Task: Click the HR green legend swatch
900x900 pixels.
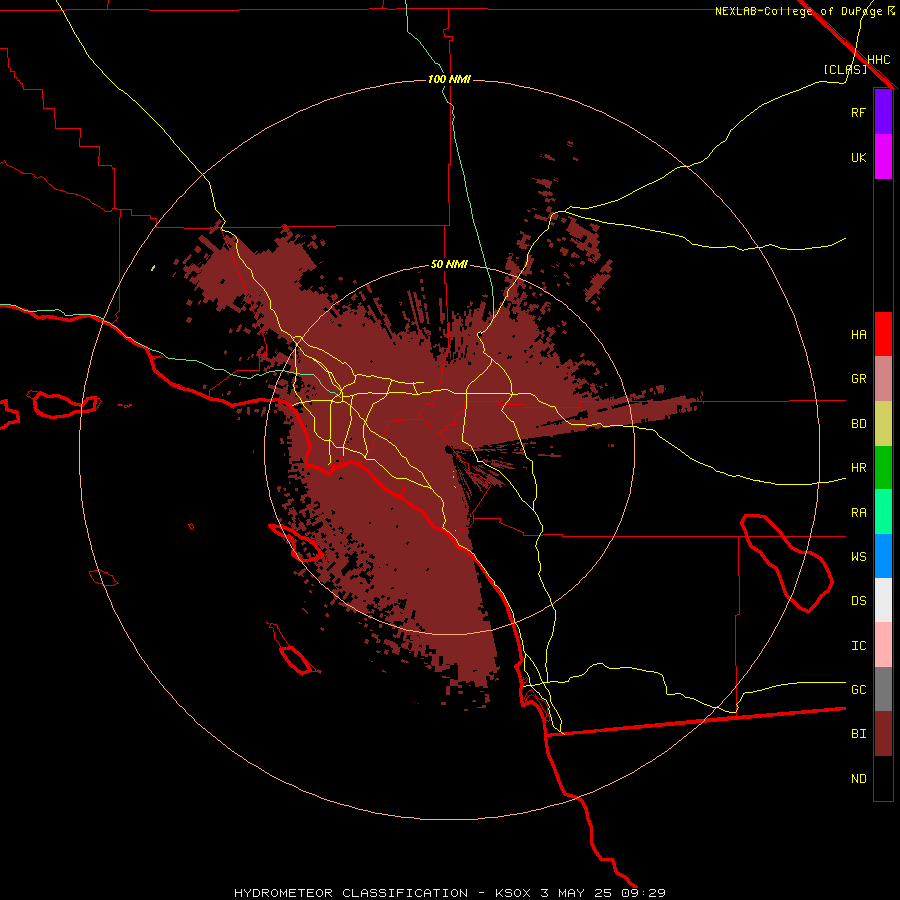Action: 883,468
